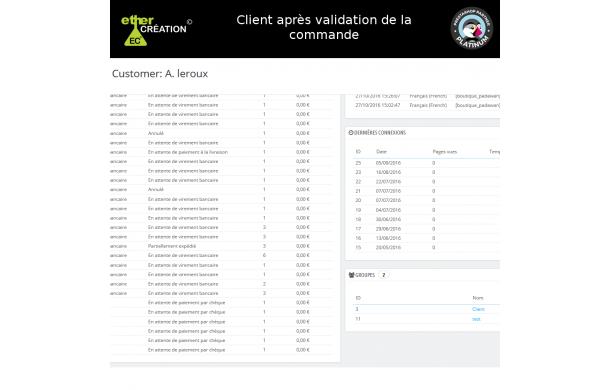Image resolution: width=610 pixels, height=390 pixels.
Task: Click the 'Customer: A. leroux' heading
Action: [x=160, y=74]
